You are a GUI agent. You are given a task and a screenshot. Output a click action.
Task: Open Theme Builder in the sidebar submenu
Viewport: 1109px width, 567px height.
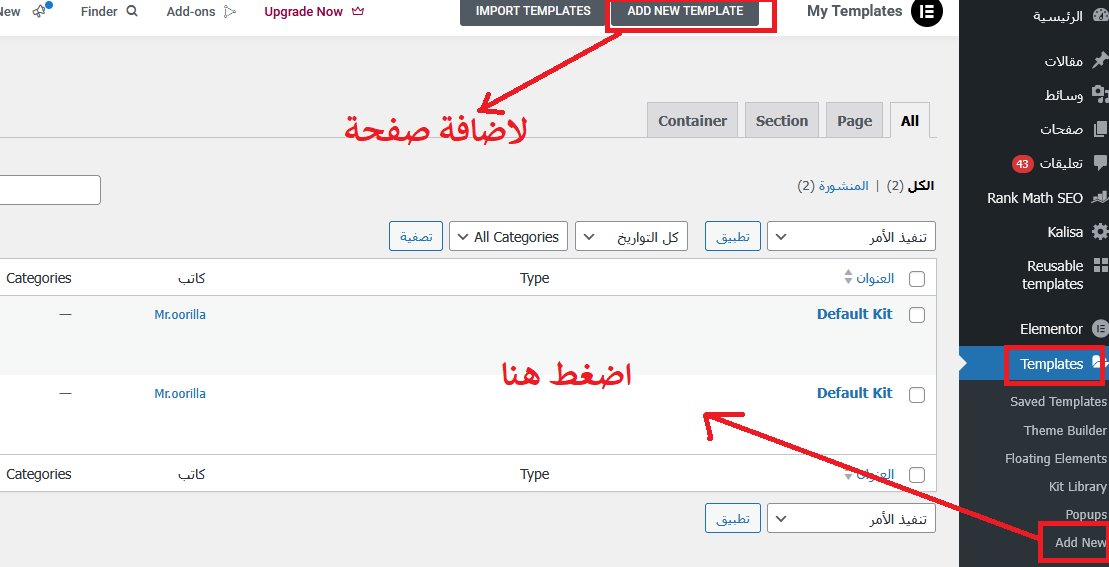1065,430
